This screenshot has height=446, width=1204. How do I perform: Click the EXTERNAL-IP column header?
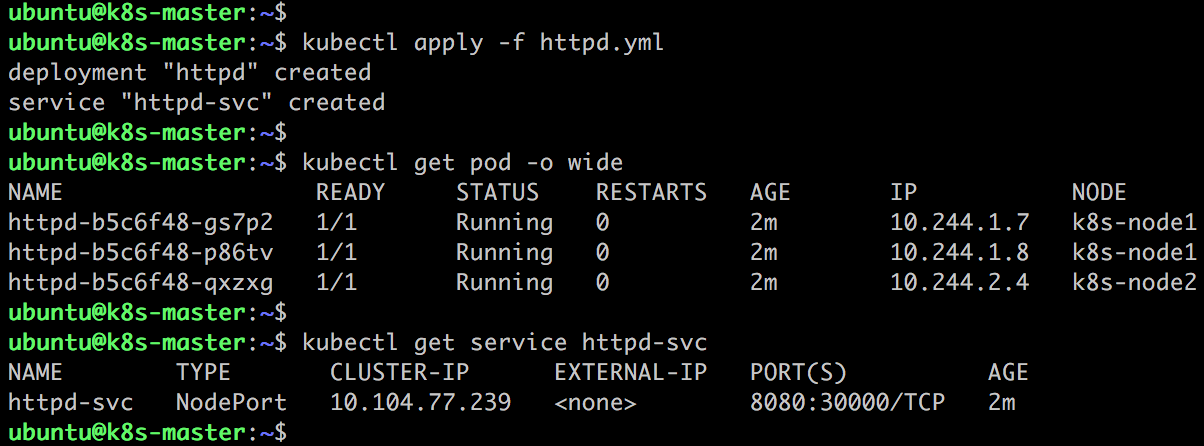pos(630,373)
